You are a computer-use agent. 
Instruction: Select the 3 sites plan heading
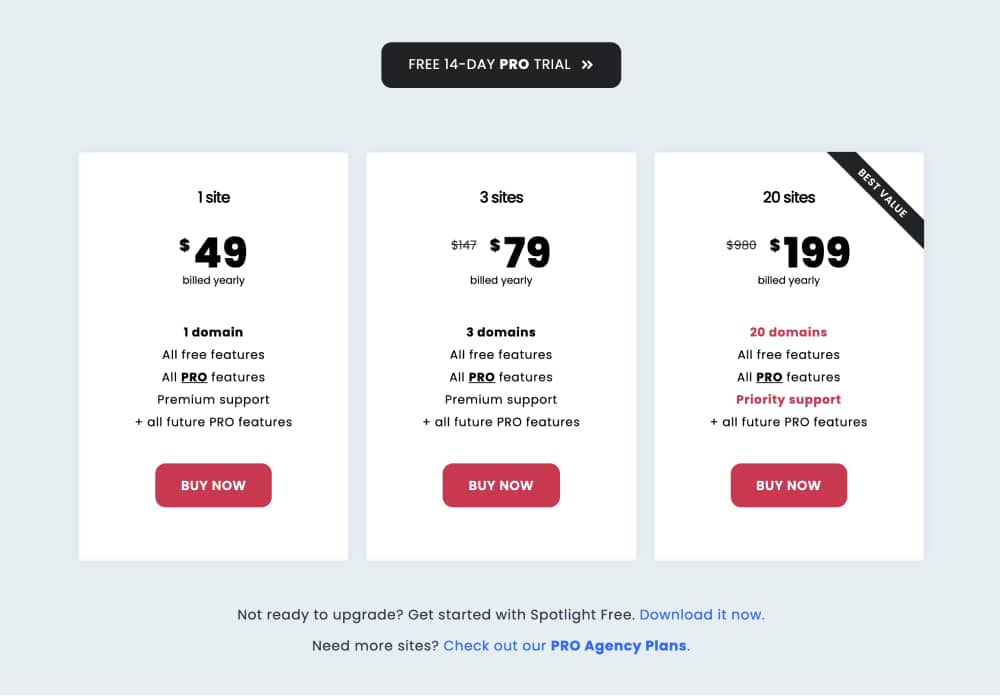[501, 197]
